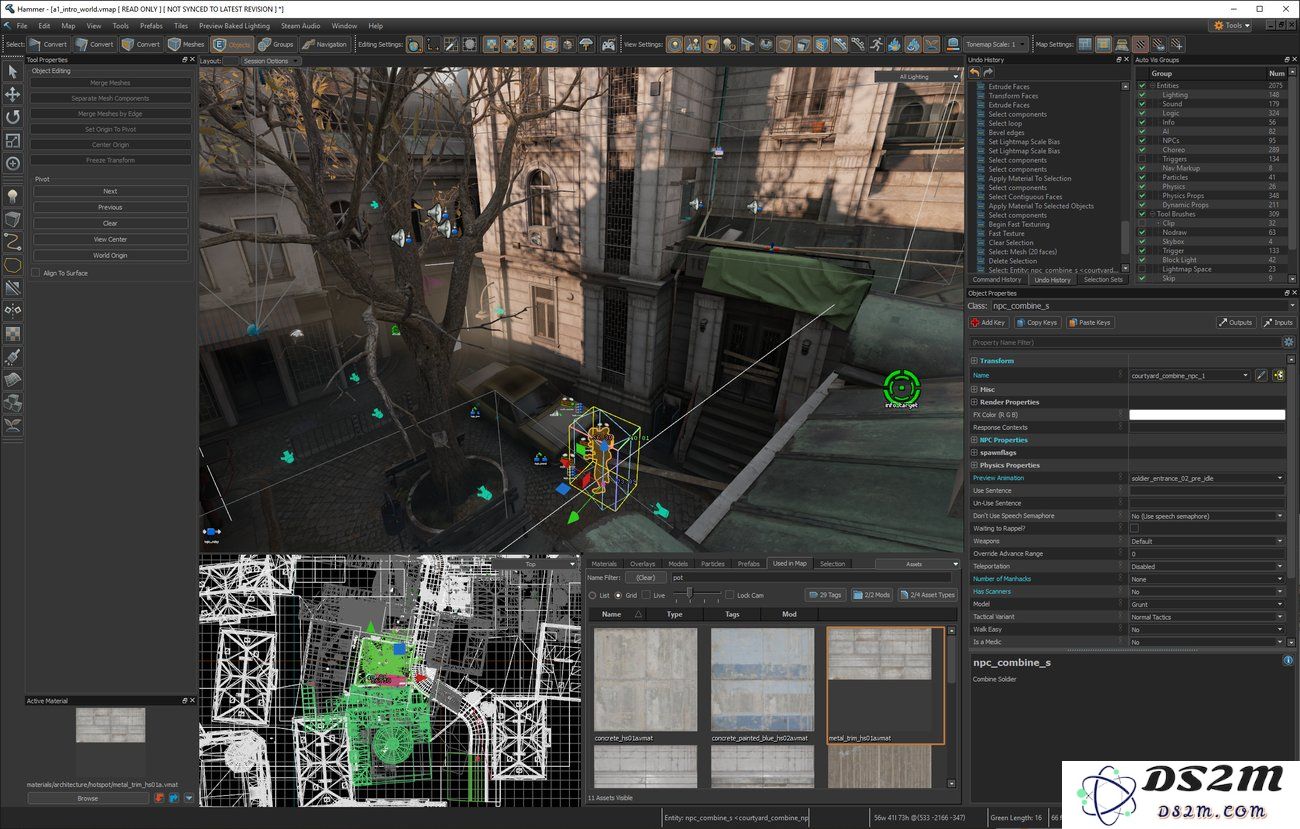Enable the Lock Cam checkbox

coord(729,595)
